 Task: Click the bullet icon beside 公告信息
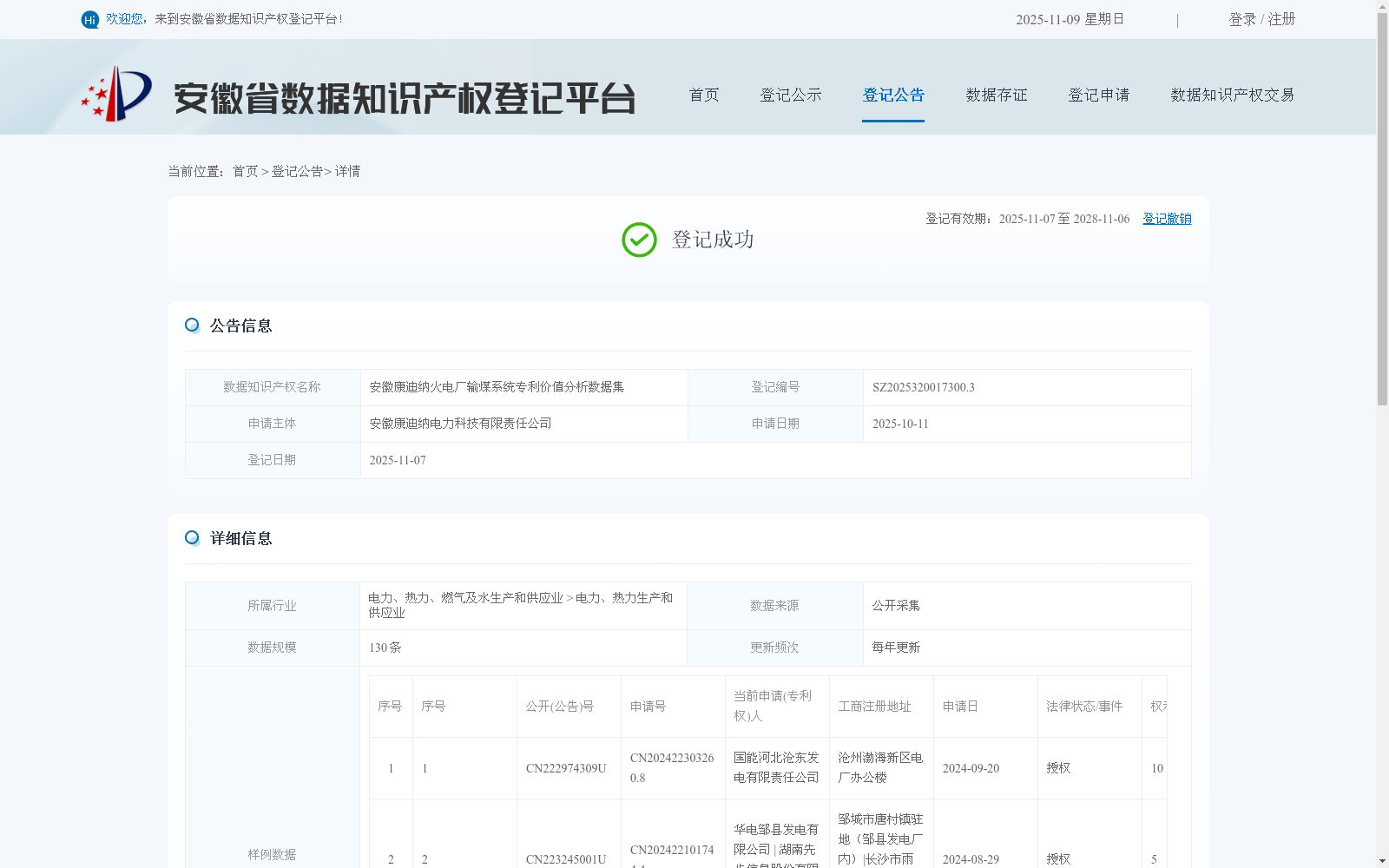[x=192, y=325]
